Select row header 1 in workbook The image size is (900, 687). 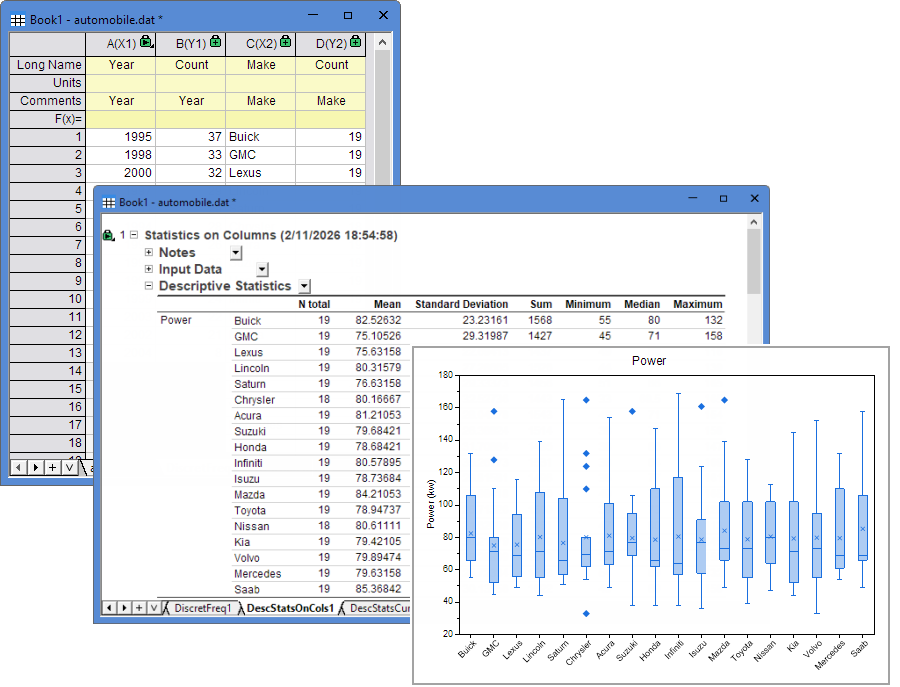[x=48, y=137]
